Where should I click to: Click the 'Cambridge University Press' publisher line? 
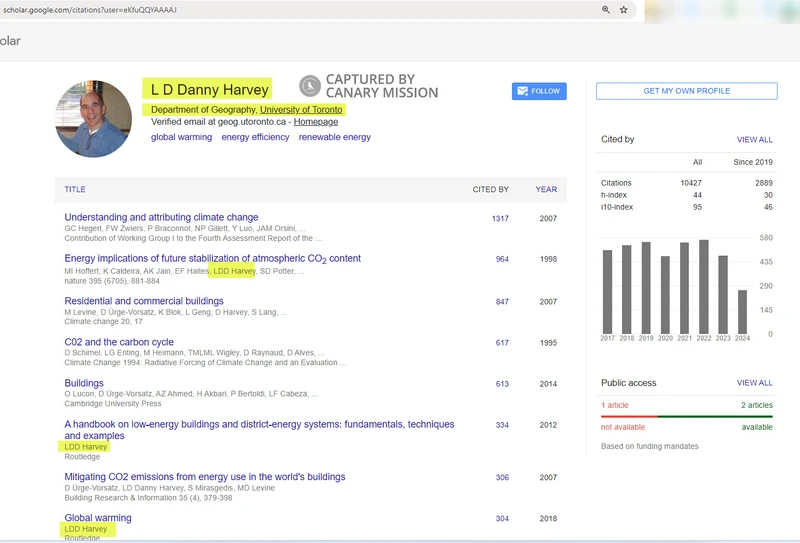pyautogui.click(x=113, y=404)
